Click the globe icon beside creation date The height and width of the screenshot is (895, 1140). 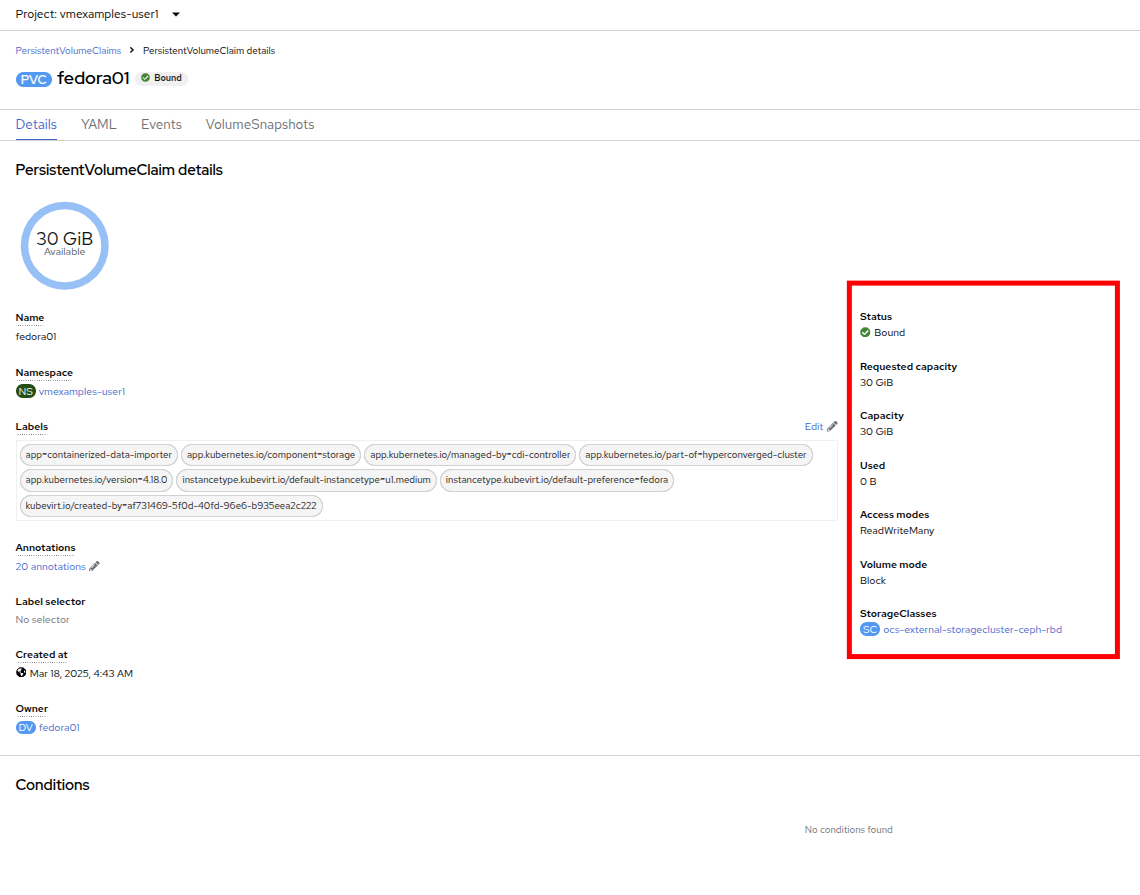21,673
